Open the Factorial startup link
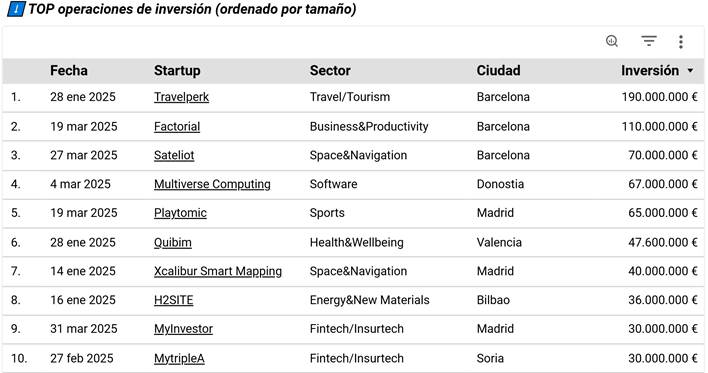 [177, 126]
